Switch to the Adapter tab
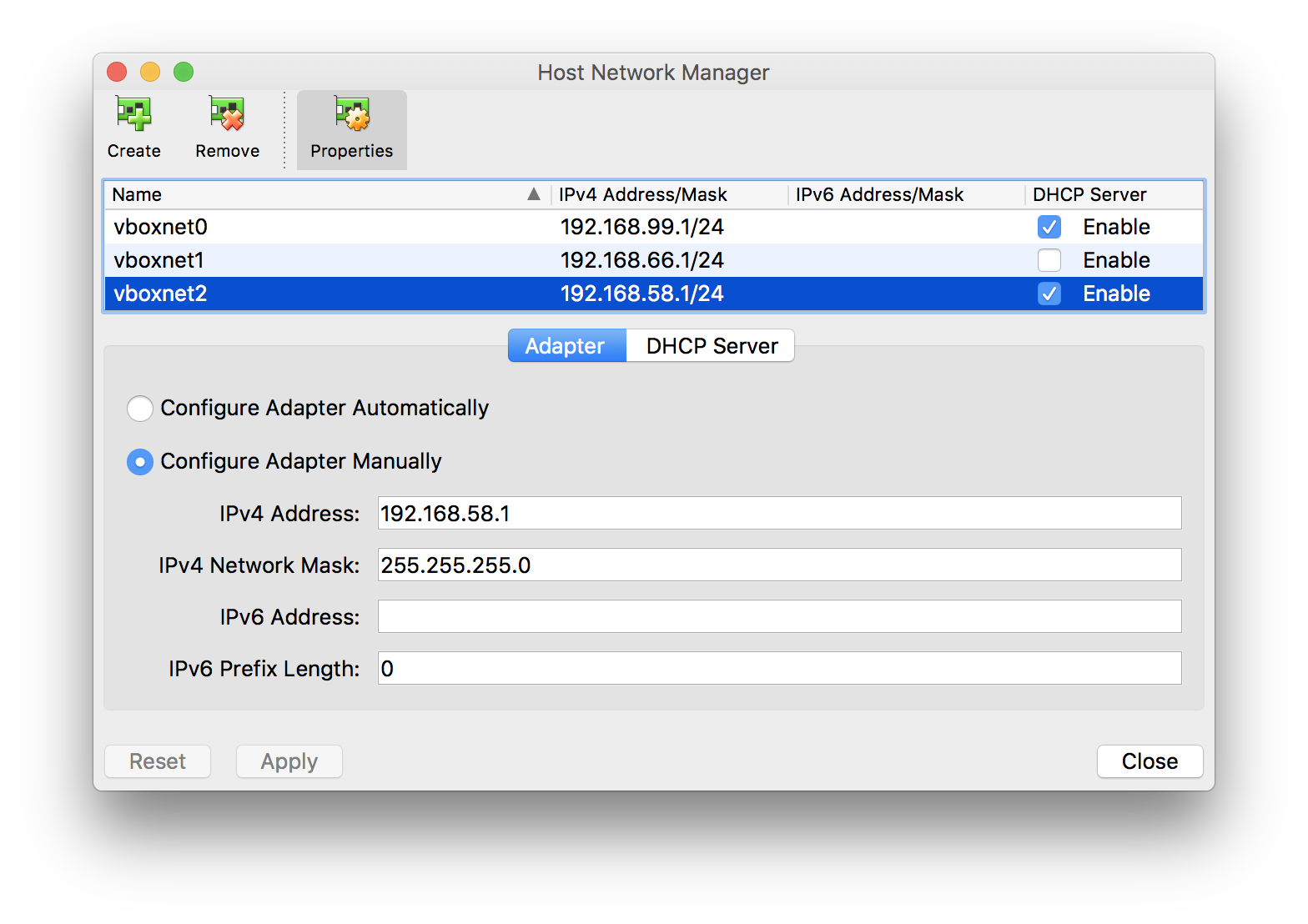1308x924 pixels. (567, 346)
